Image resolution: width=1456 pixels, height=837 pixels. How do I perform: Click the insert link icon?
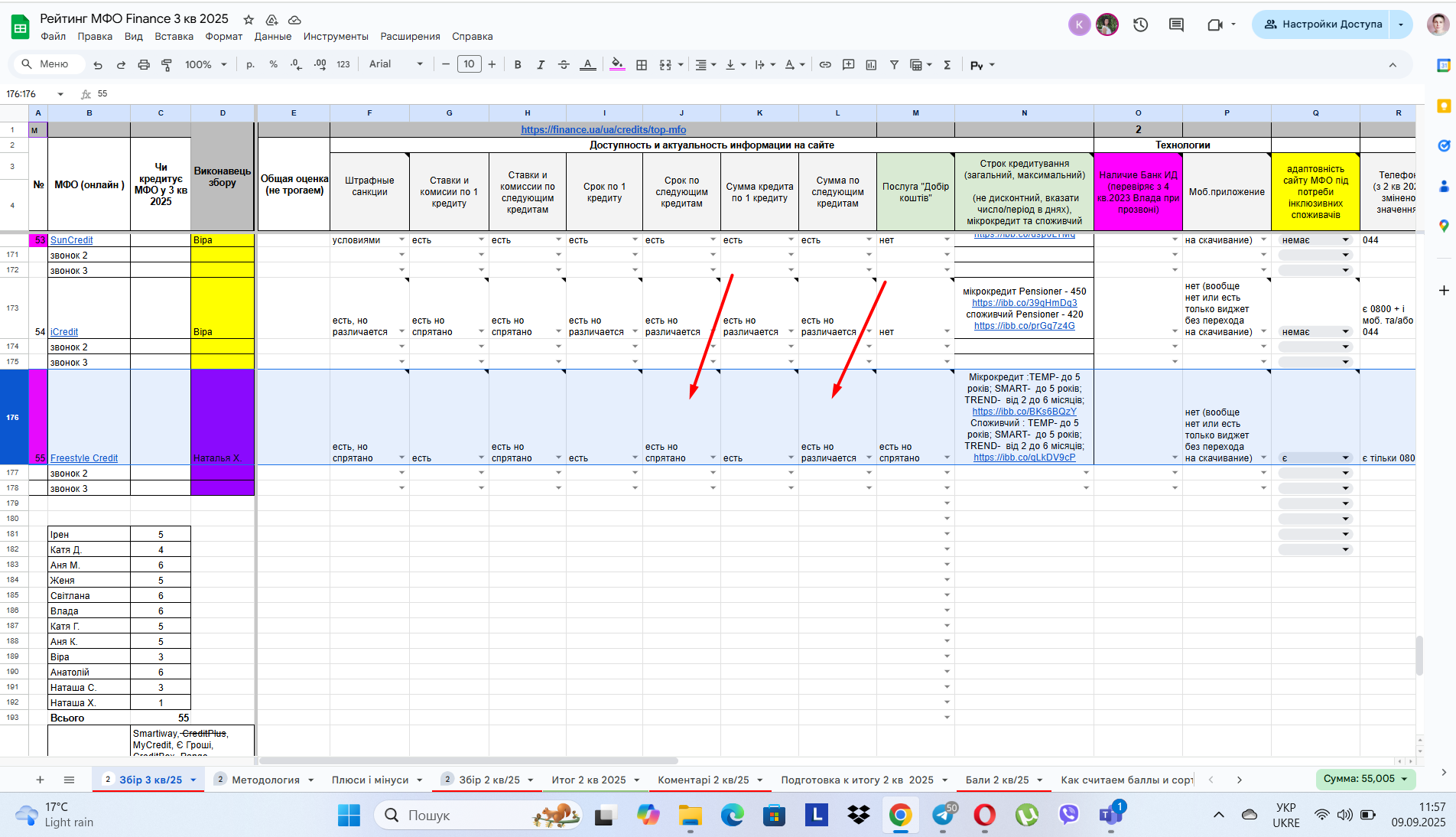[825, 65]
